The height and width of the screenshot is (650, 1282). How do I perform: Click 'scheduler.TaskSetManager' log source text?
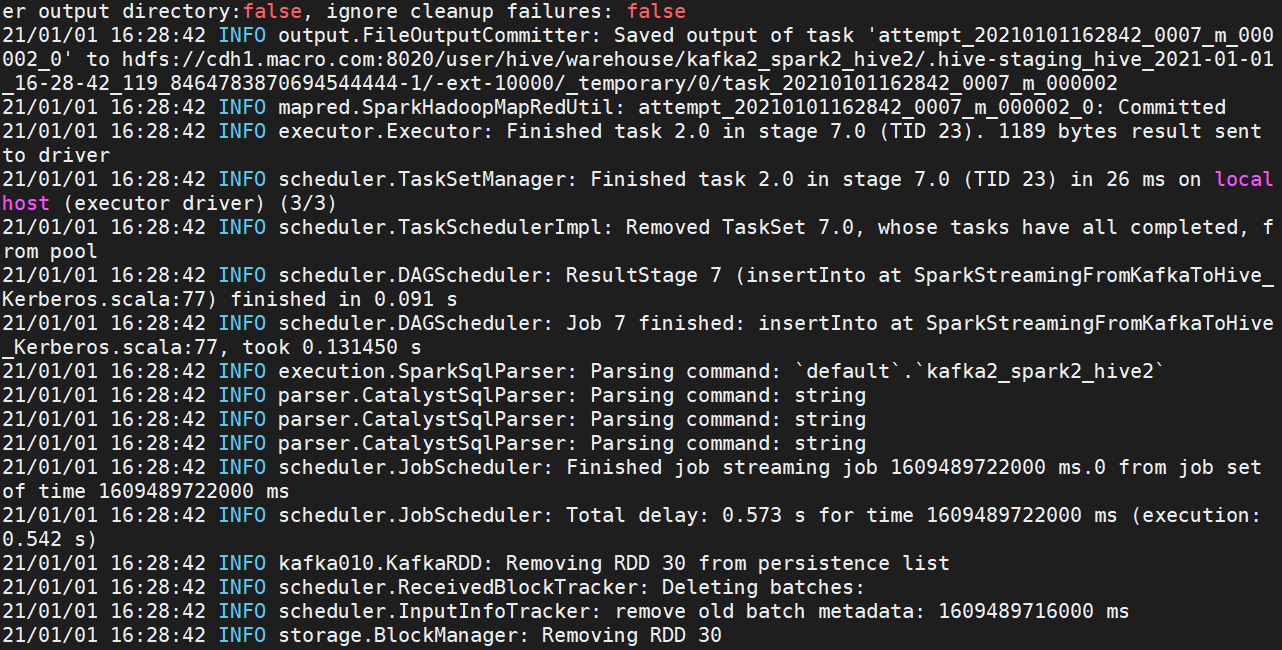[422, 179]
